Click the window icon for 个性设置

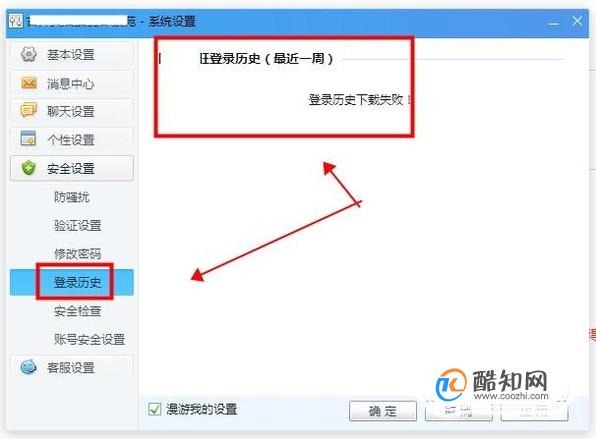[x=29, y=139]
